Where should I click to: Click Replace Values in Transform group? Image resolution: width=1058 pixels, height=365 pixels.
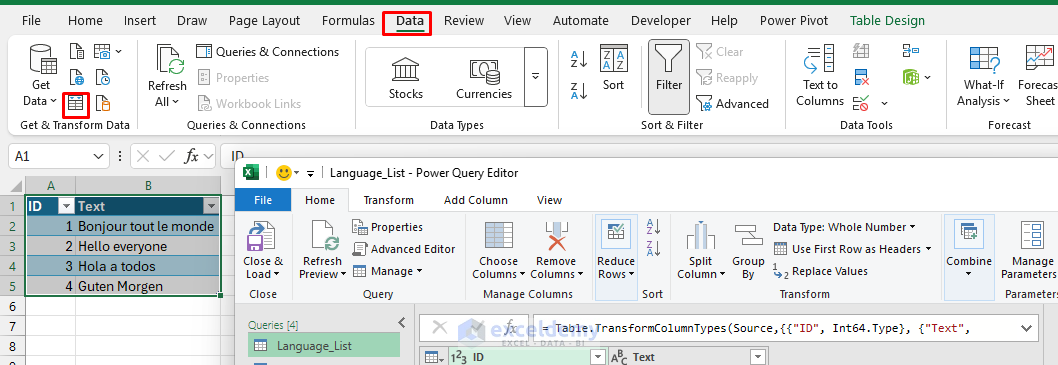820,271
